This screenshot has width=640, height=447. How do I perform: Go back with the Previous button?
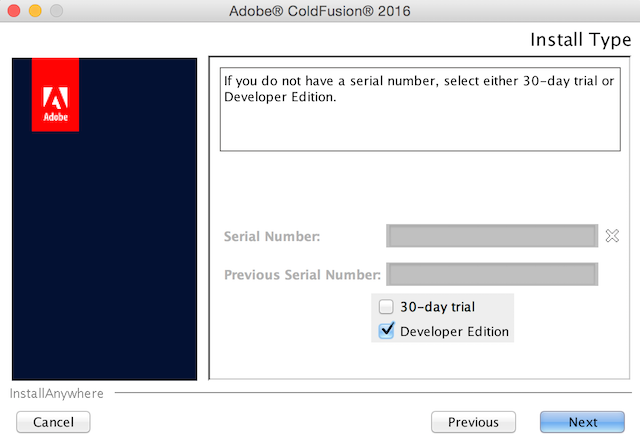pos(473,422)
